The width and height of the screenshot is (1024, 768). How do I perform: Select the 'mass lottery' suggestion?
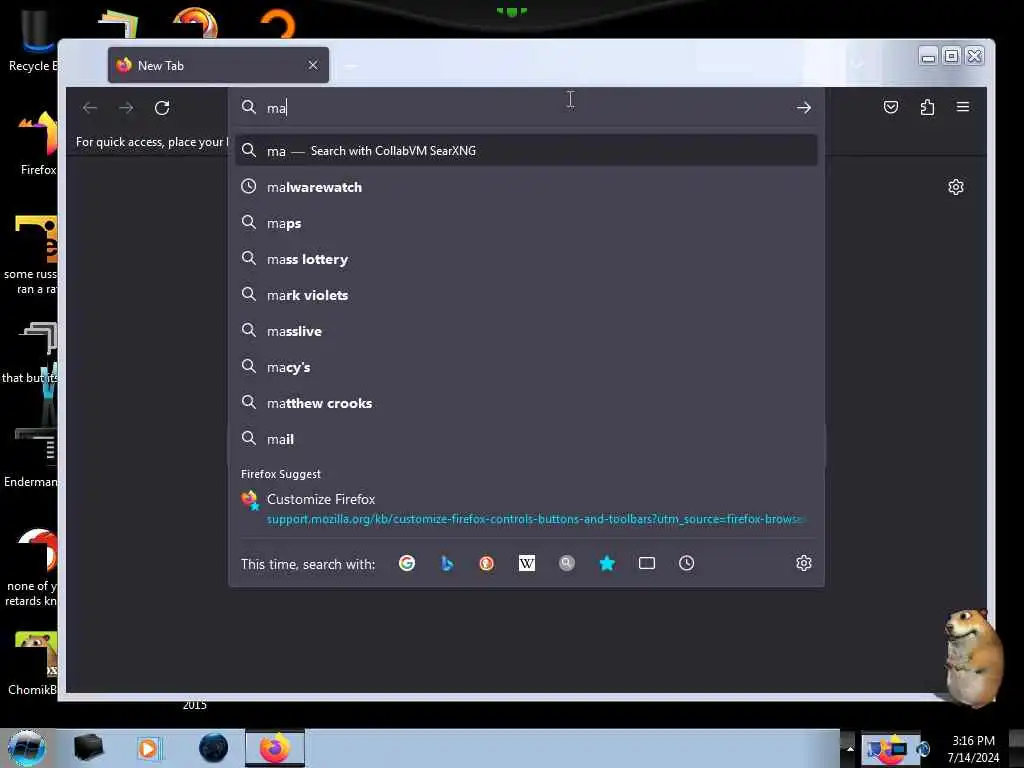(526, 259)
